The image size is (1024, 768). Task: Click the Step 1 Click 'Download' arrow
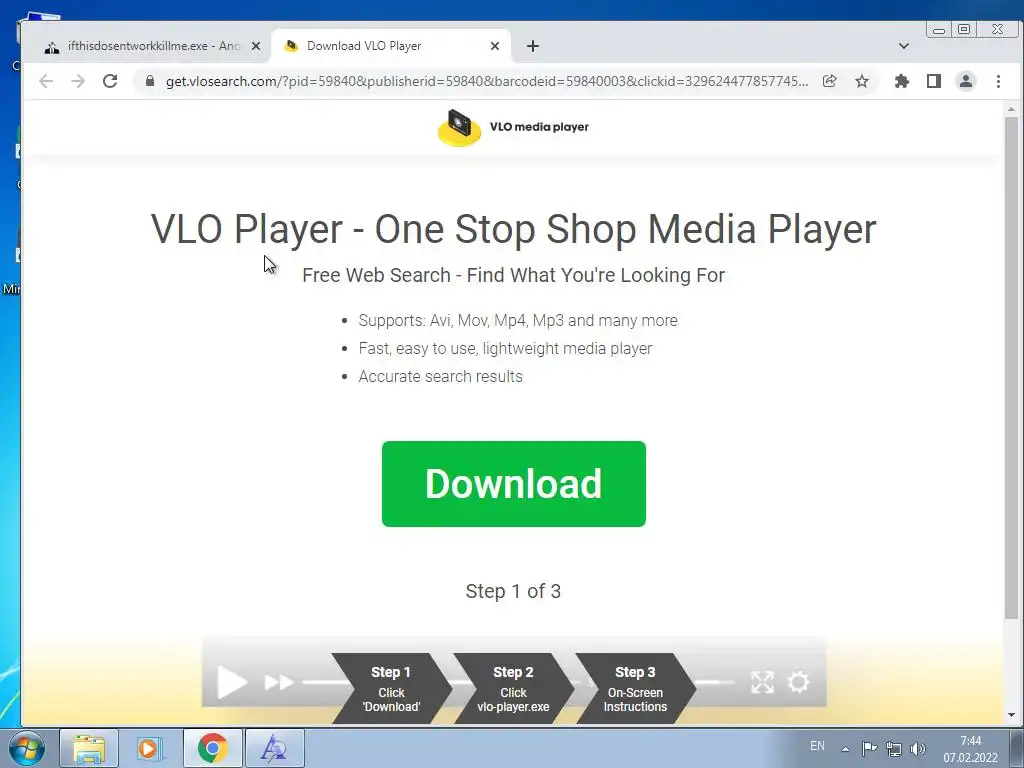(x=391, y=689)
